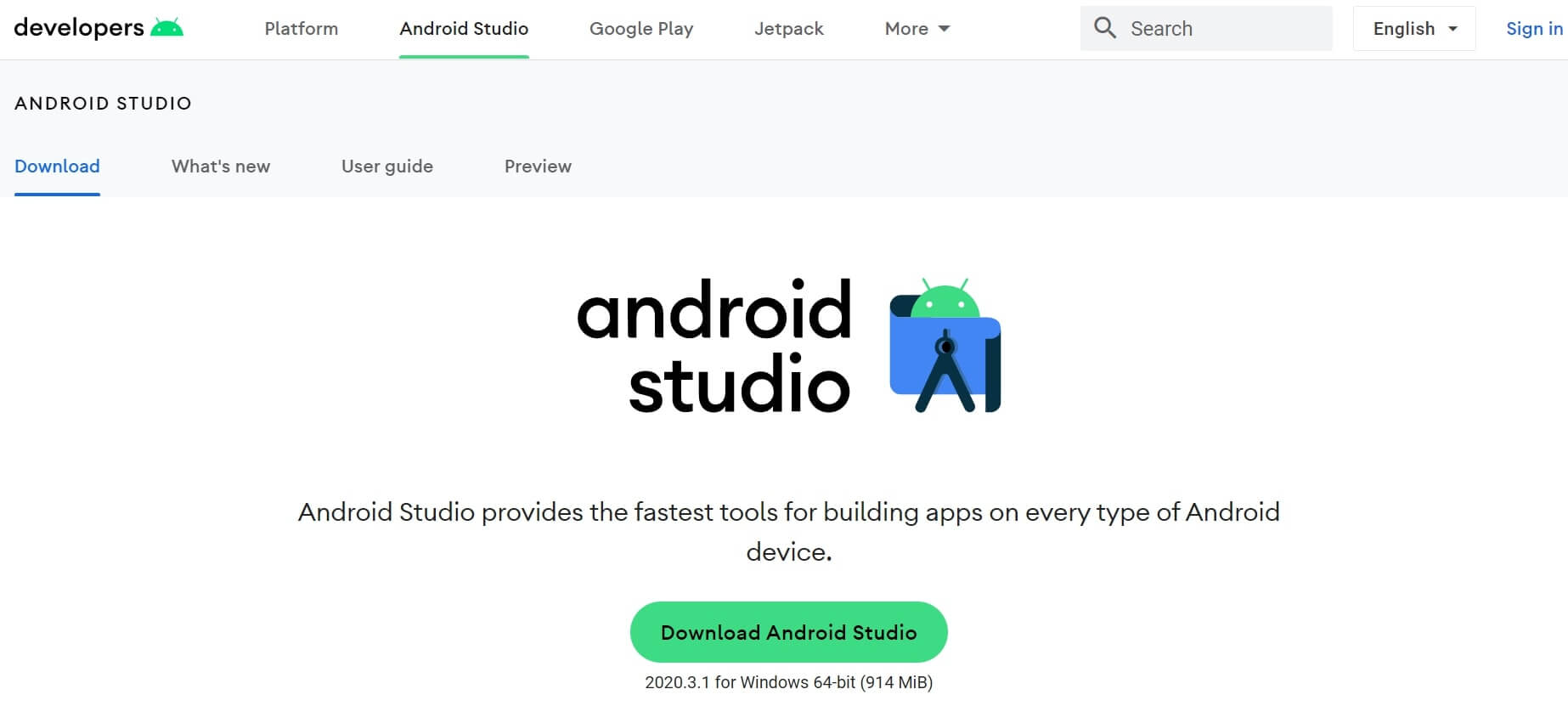1568x723 pixels.
Task: Select the Android Studio top nav tab
Action: click(x=464, y=29)
